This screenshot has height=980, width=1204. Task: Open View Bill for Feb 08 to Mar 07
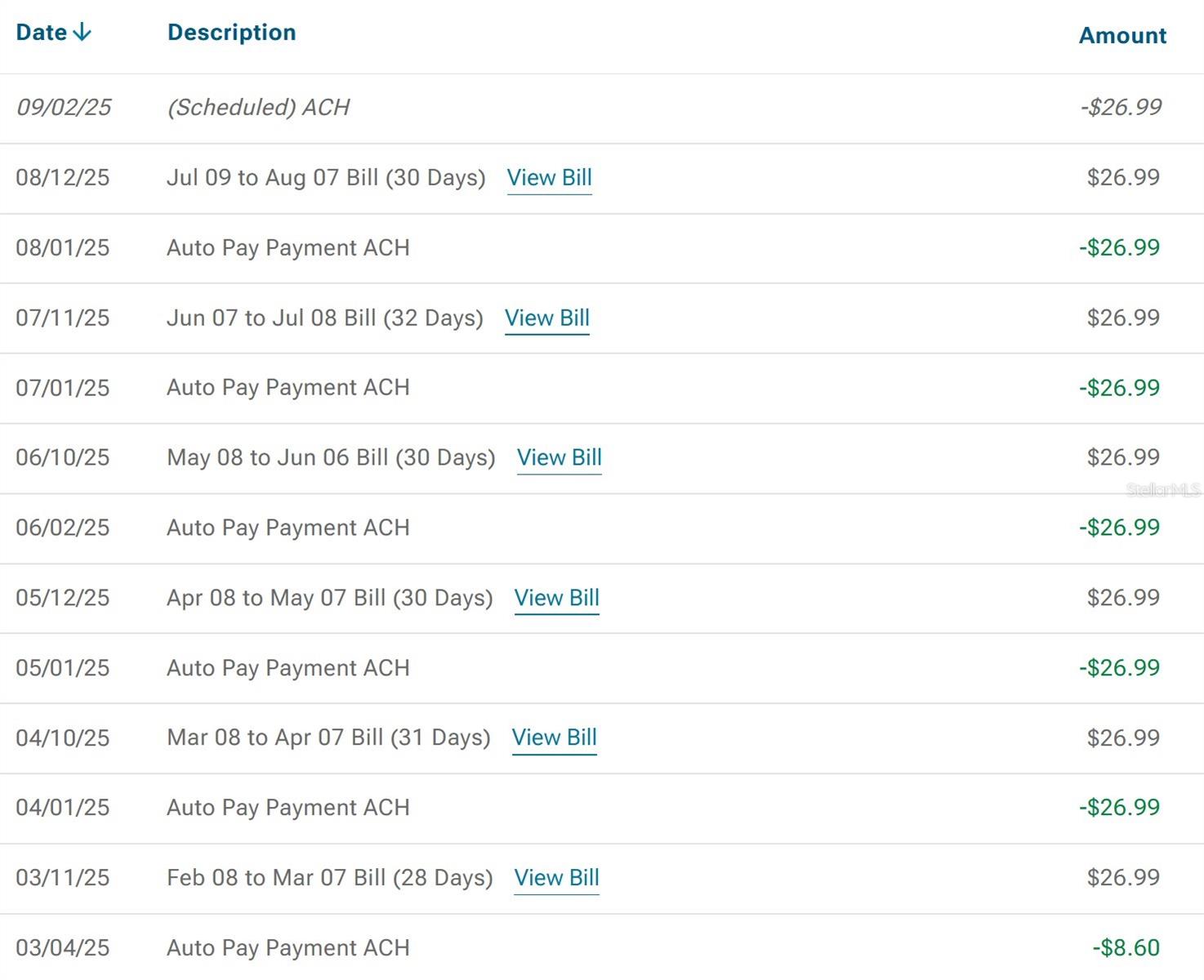click(x=556, y=878)
